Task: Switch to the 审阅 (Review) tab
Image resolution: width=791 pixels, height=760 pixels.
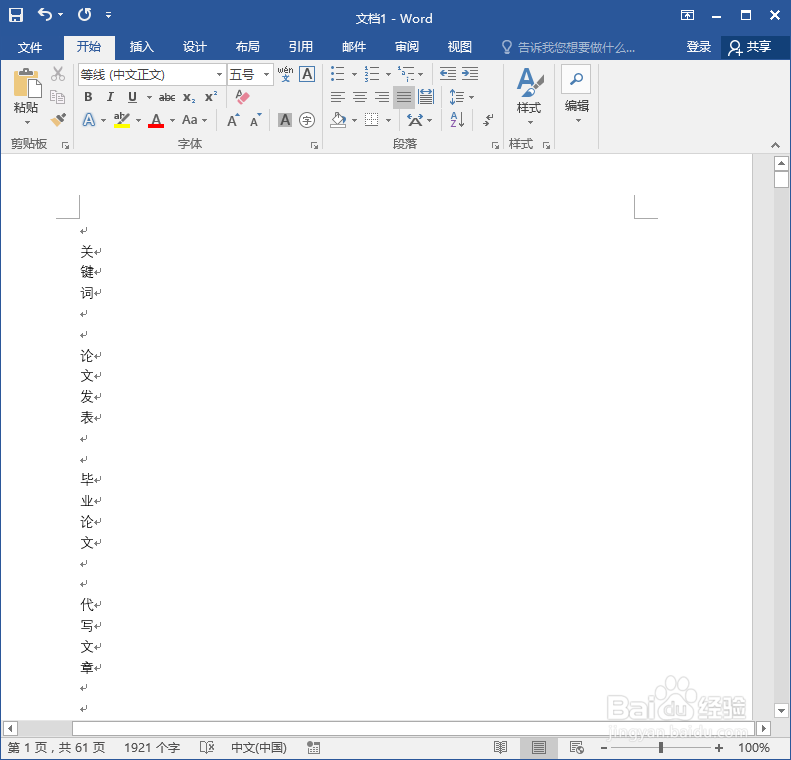Action: [407, 47]
